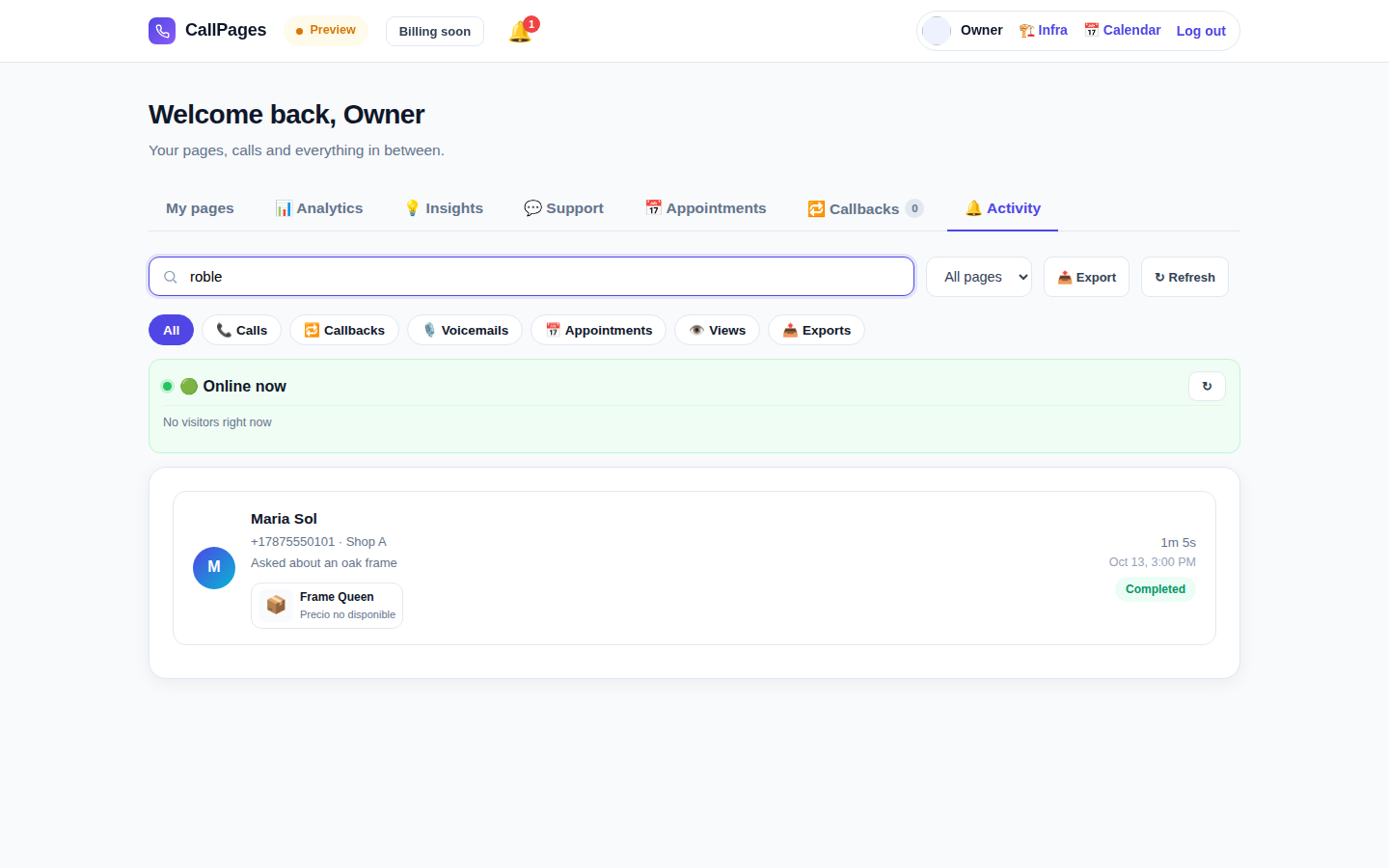Select the Activity tab

tap(1003, 208)
